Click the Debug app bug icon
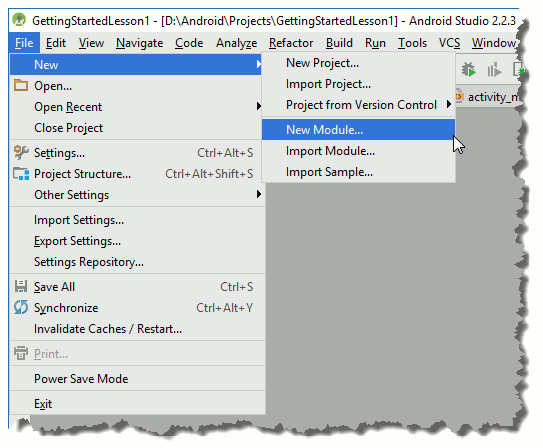The height and width of the screenshot is (448, 543). click(x=469, y=70)
